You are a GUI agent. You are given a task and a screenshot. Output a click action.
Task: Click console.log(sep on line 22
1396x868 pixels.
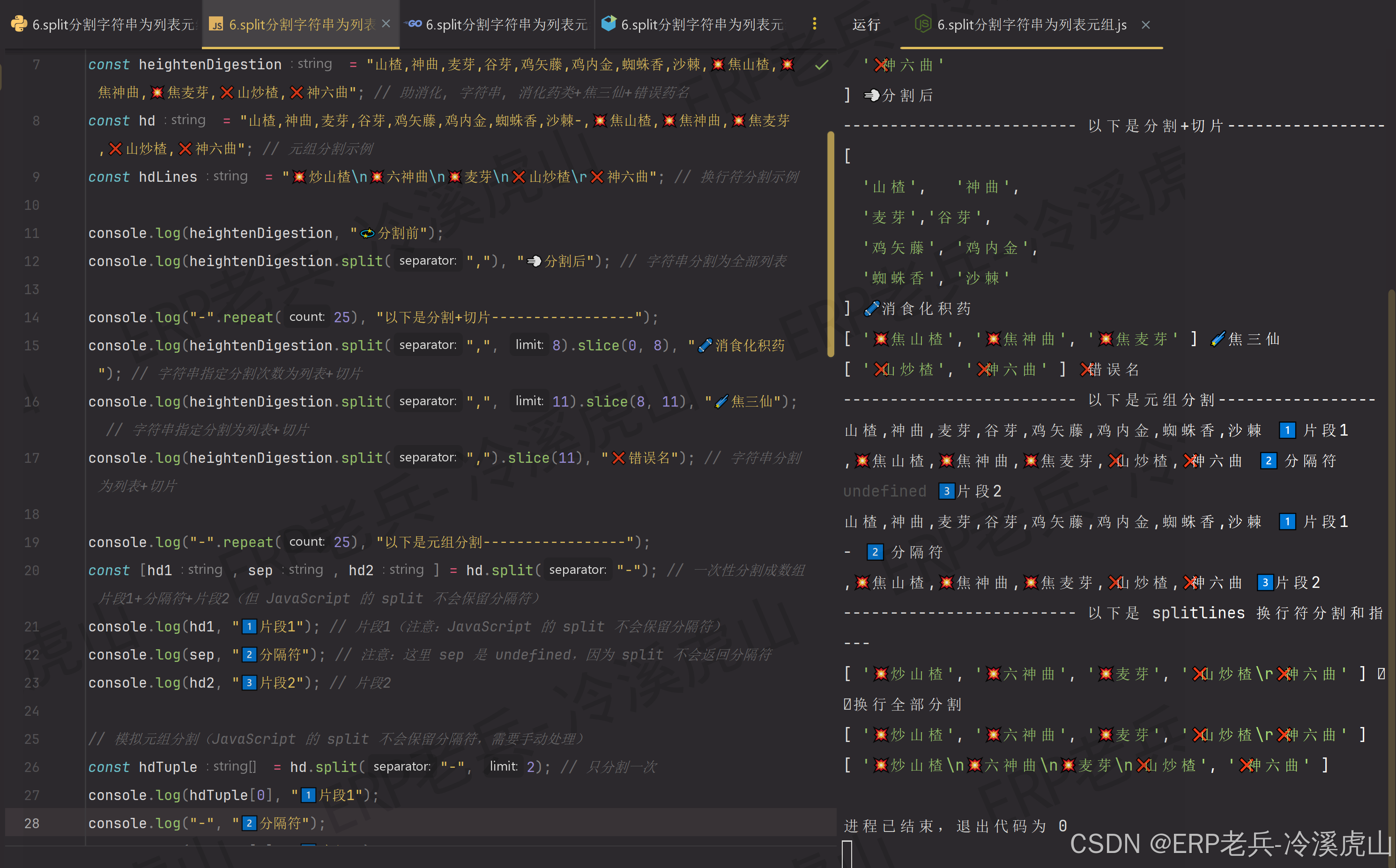pos(150,654)
